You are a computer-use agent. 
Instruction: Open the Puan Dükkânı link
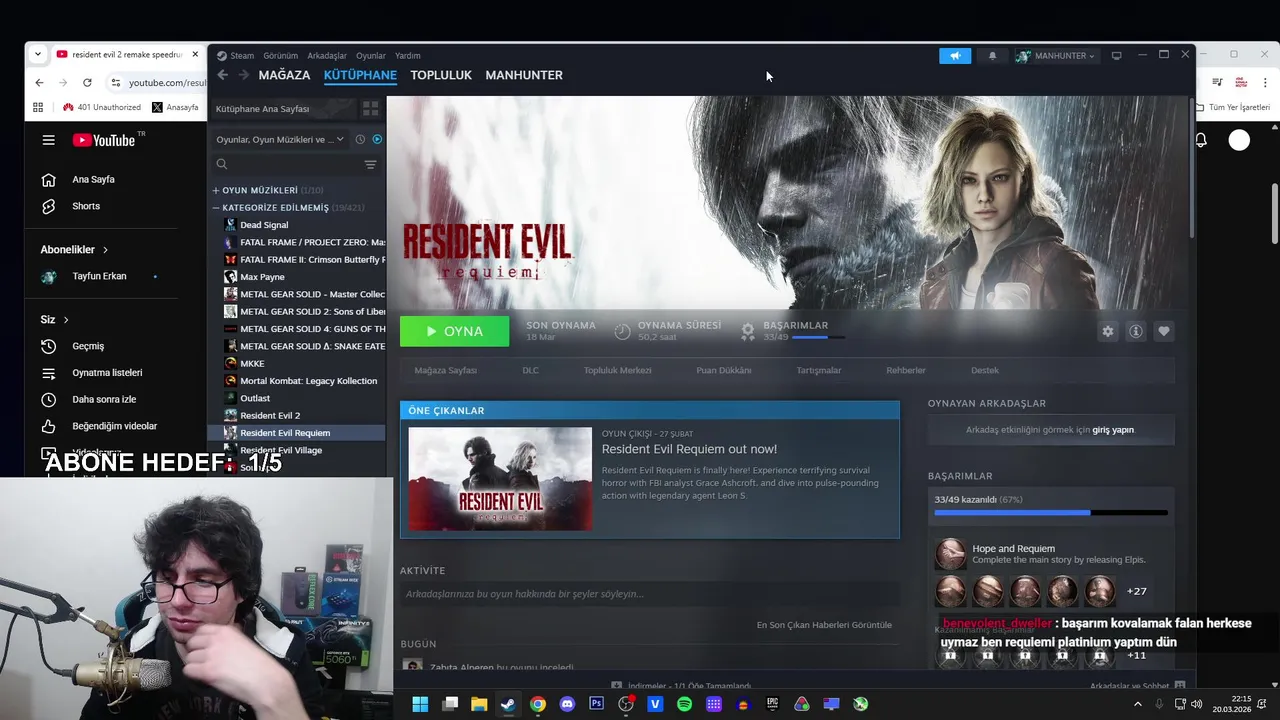(x=724, y=370)
